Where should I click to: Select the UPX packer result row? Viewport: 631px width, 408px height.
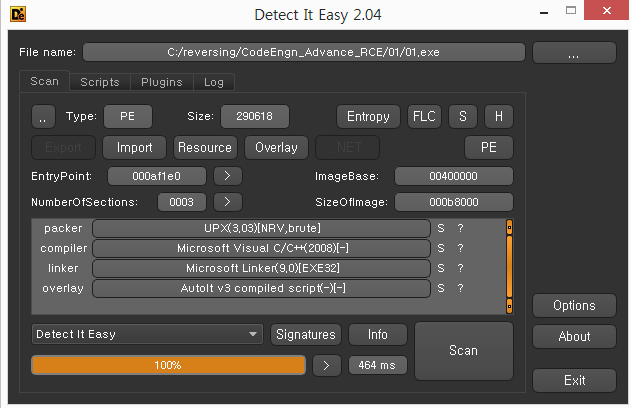pyautogui.click(x=262, y=229)
